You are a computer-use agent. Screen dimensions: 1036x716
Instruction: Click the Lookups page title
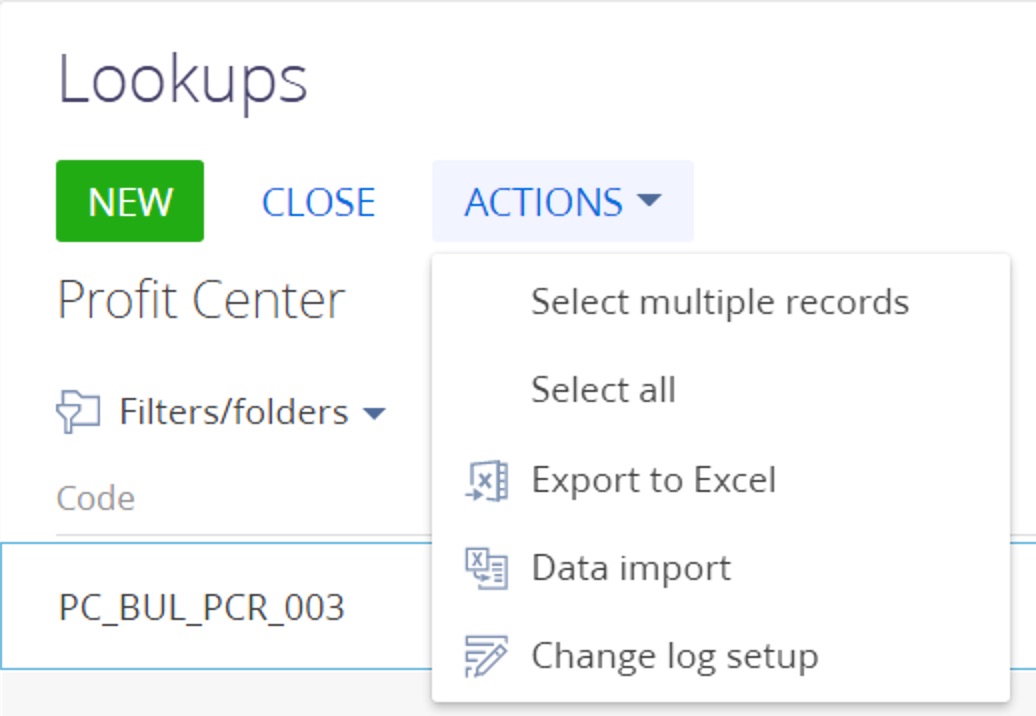(x=183, y=81)
